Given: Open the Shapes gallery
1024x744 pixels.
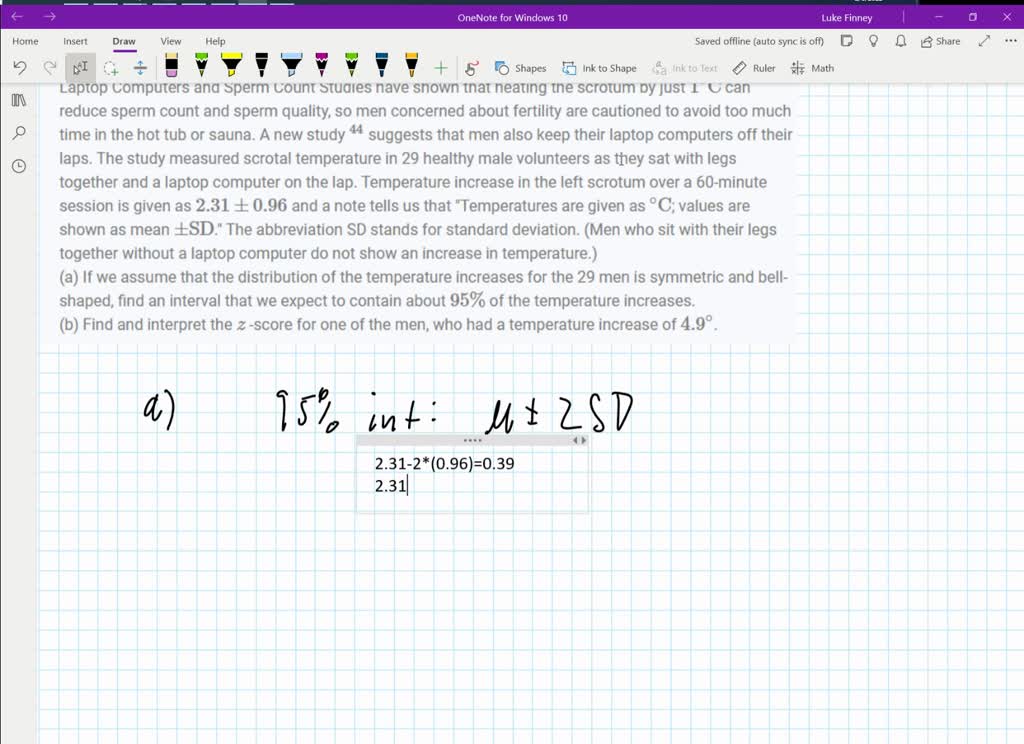Looking at the screenshot, I should pos(521,68).
